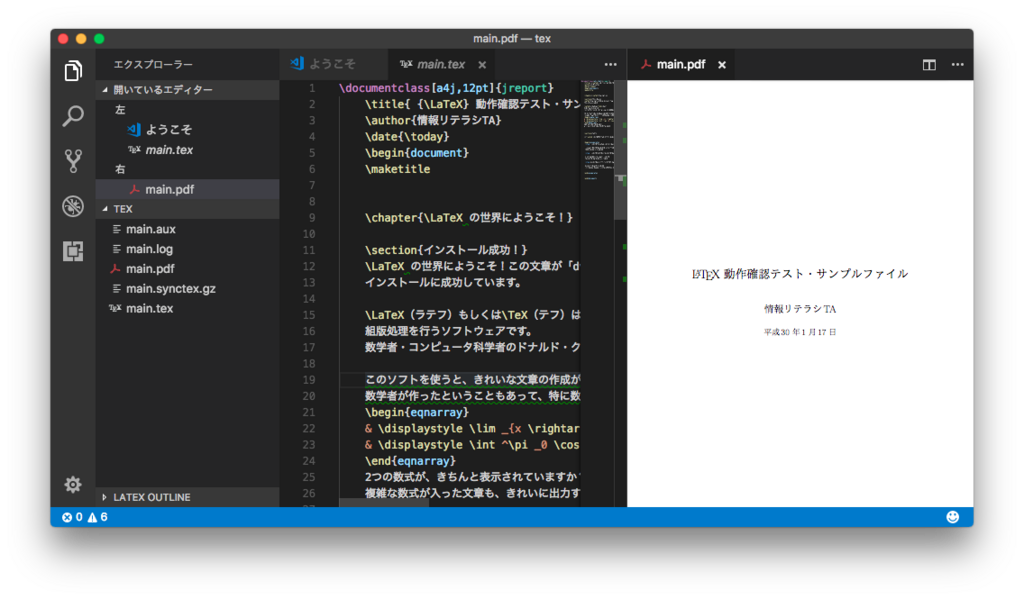
Task: Open the Debug view icon
Action: 73,206
